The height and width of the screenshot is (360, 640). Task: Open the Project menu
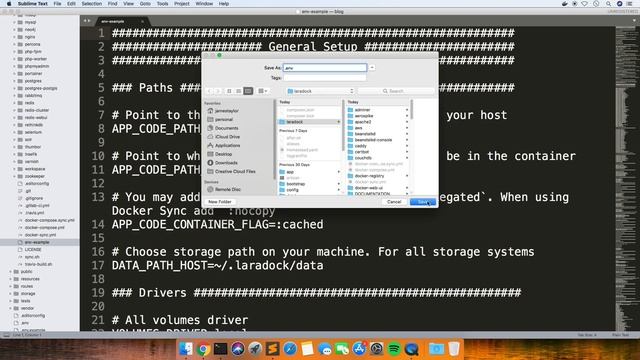[x=182, y=4]
